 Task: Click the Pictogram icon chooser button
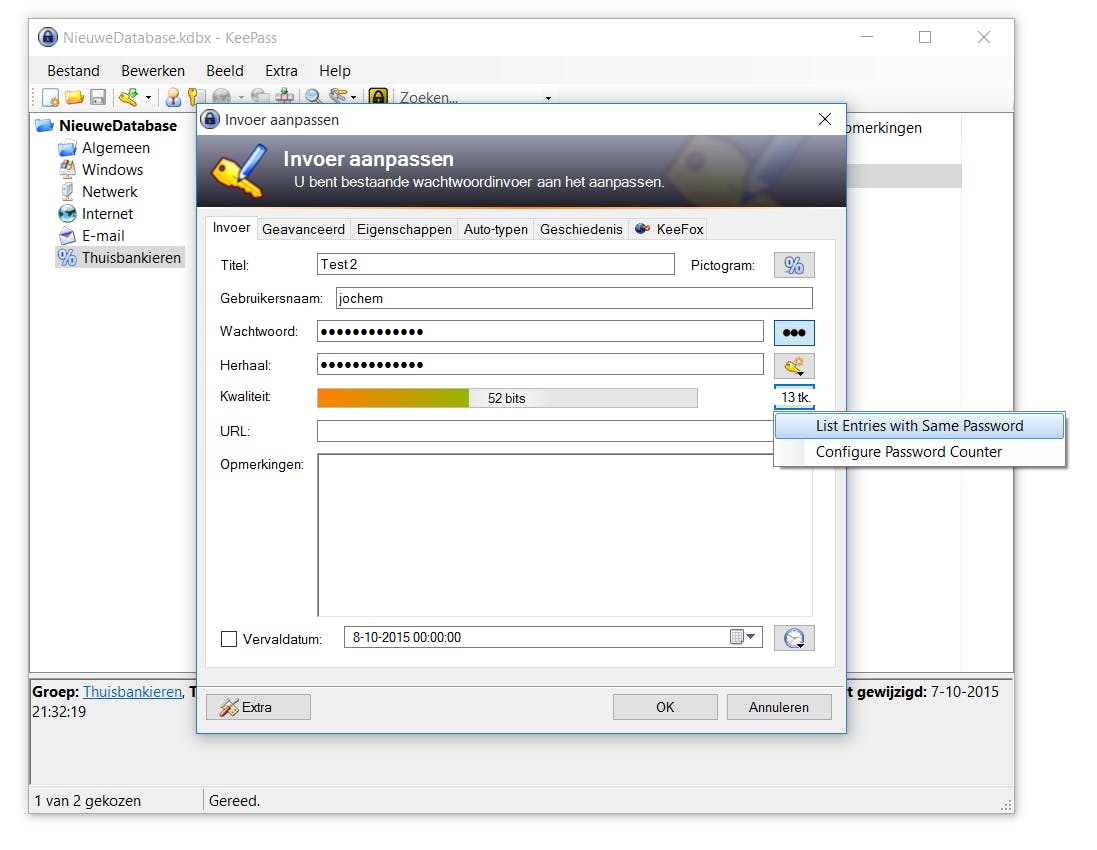794,265
